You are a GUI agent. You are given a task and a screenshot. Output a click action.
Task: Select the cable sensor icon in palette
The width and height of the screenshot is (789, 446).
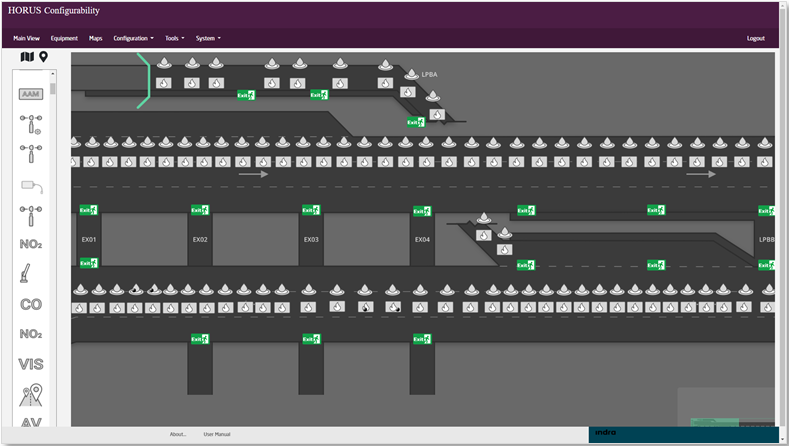32,187
